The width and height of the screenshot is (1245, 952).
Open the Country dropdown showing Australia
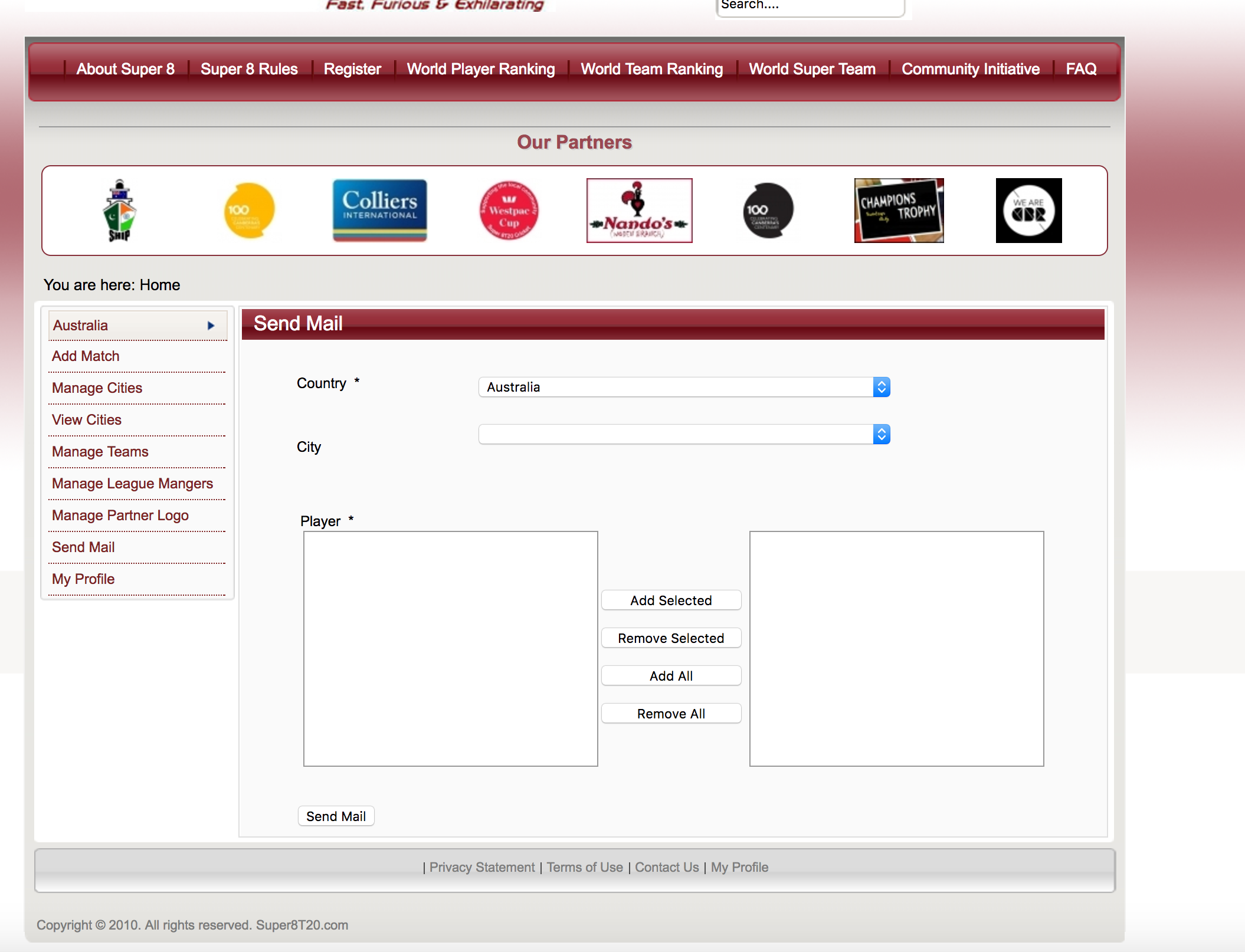684,387
